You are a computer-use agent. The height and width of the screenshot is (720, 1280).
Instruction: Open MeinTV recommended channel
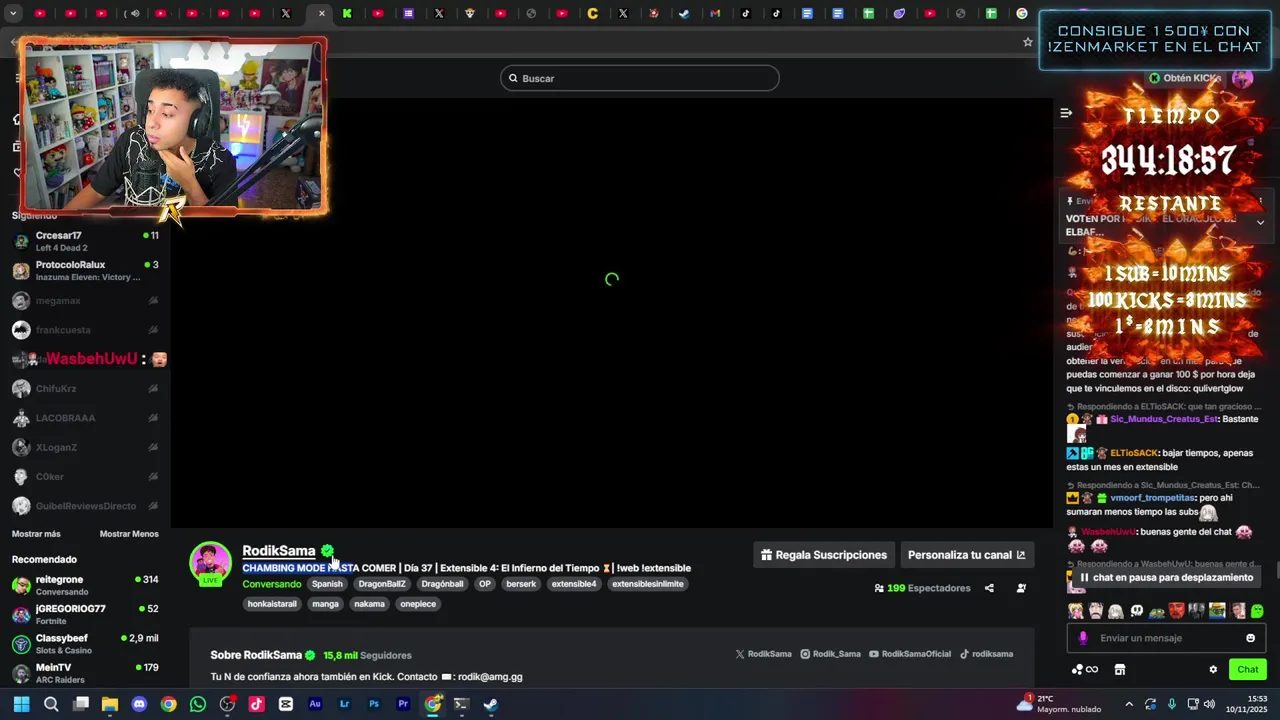tap(85, 673)
